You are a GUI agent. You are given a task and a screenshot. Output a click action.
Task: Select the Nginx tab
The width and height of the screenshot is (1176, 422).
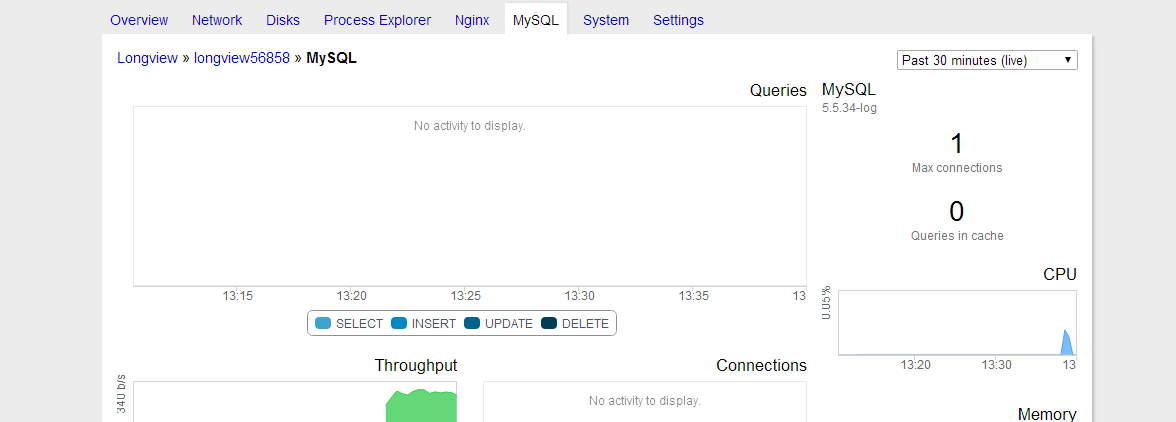(472, 20)
